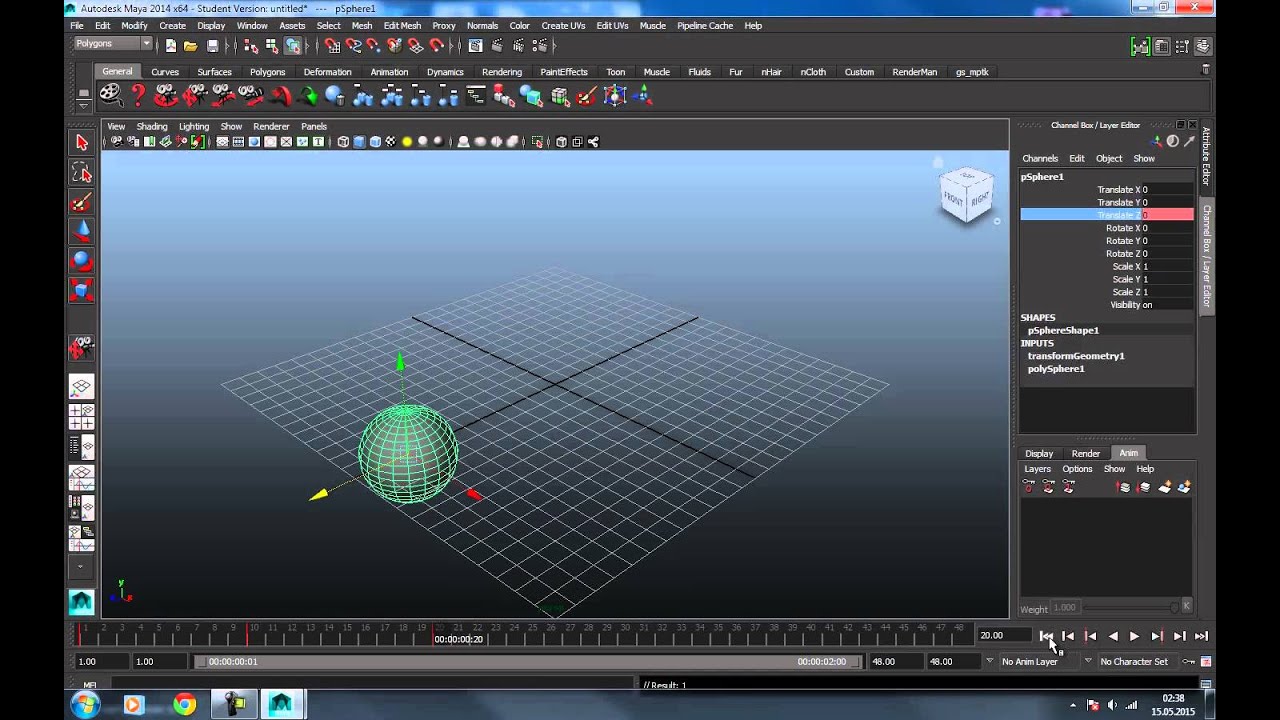Screen dimensions: 1280x720
Task: Toggle Select by object type mode
Action: coord(292,45)
